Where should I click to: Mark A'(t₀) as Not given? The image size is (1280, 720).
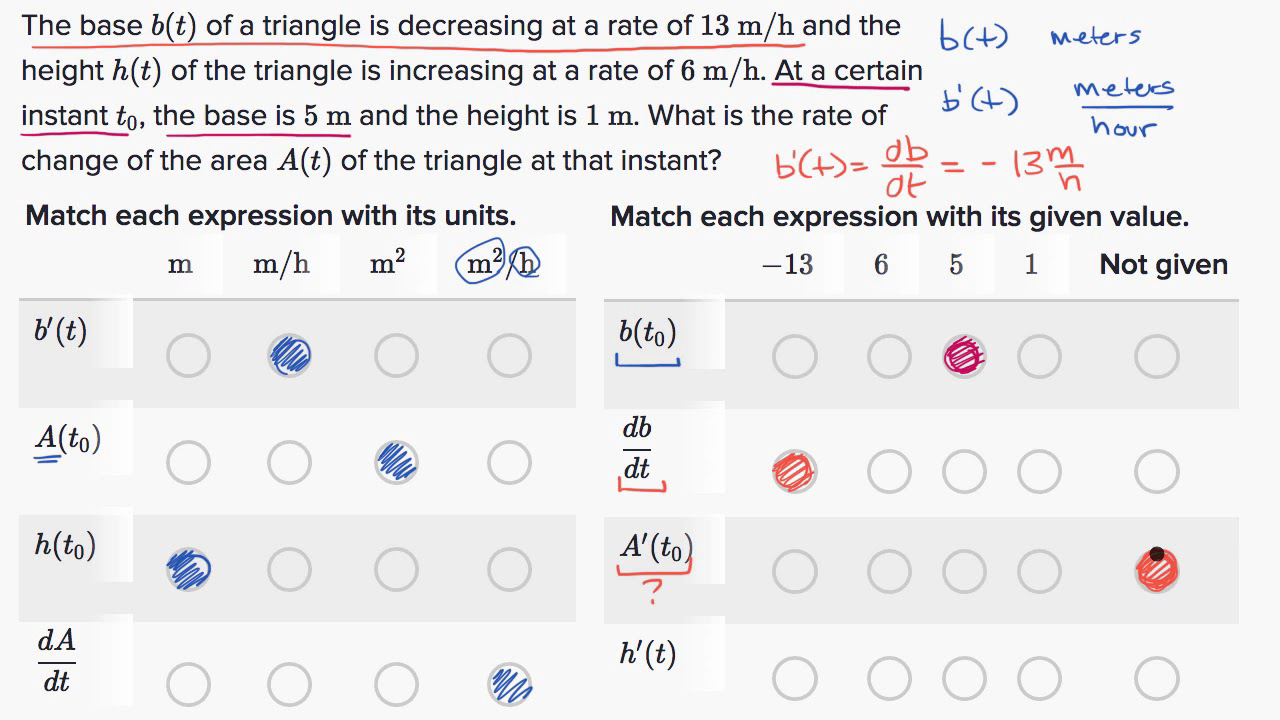(x=1155, y=570)
